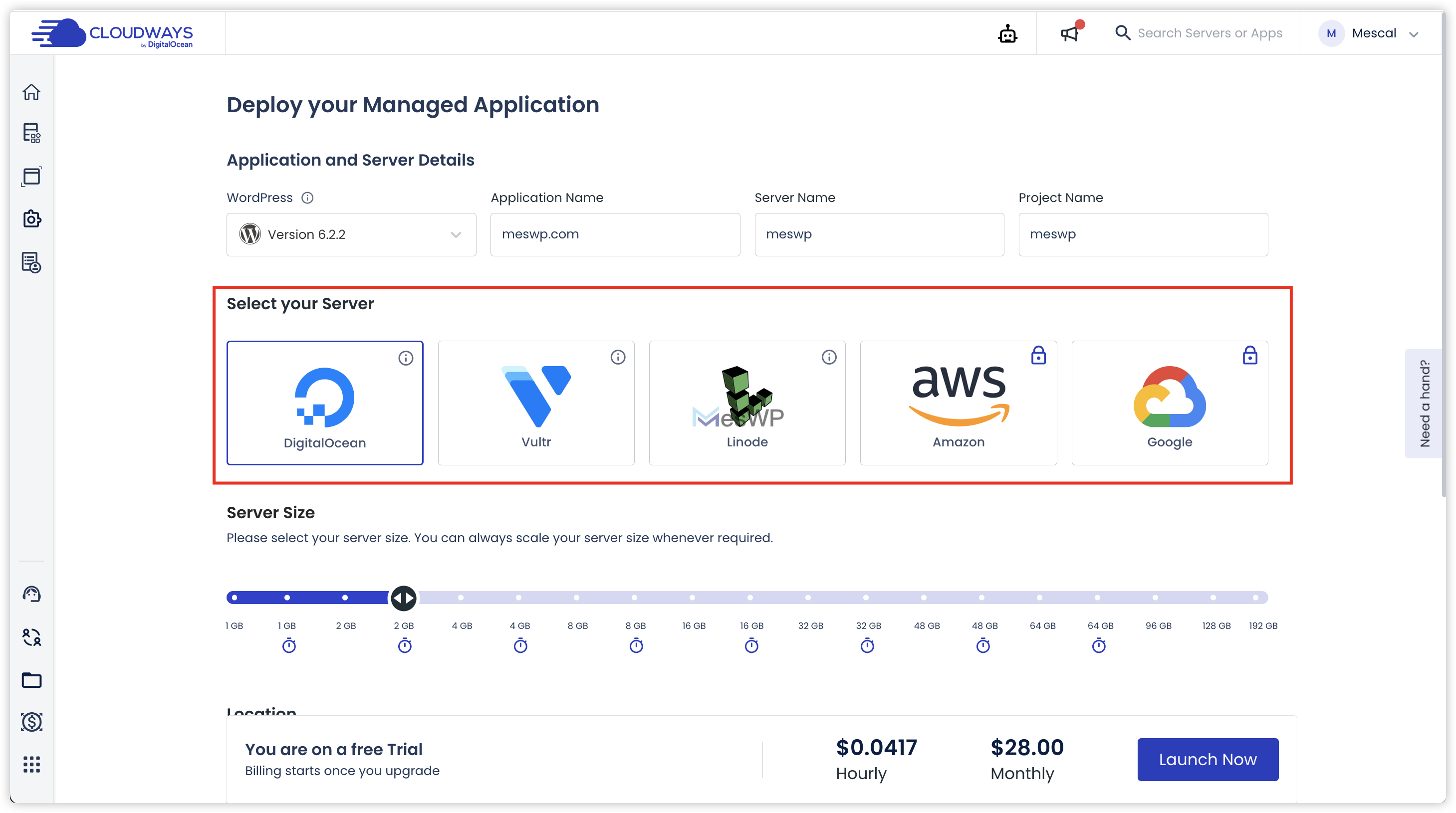This screenshot has width=1456, height=813.
Task: Click the M user avatar
Action: tap(1331, 33)
